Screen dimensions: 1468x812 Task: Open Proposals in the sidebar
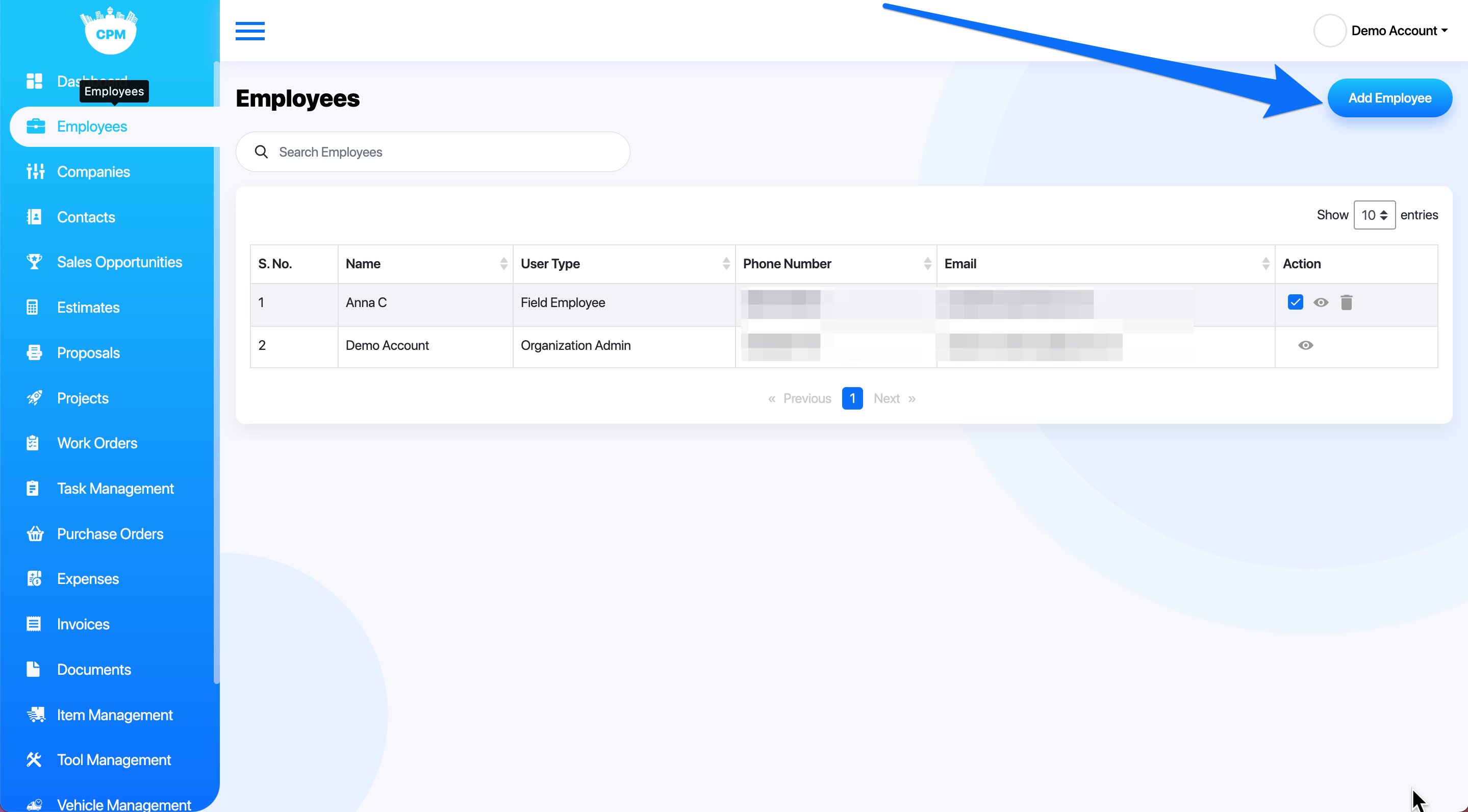click(88, 353)
